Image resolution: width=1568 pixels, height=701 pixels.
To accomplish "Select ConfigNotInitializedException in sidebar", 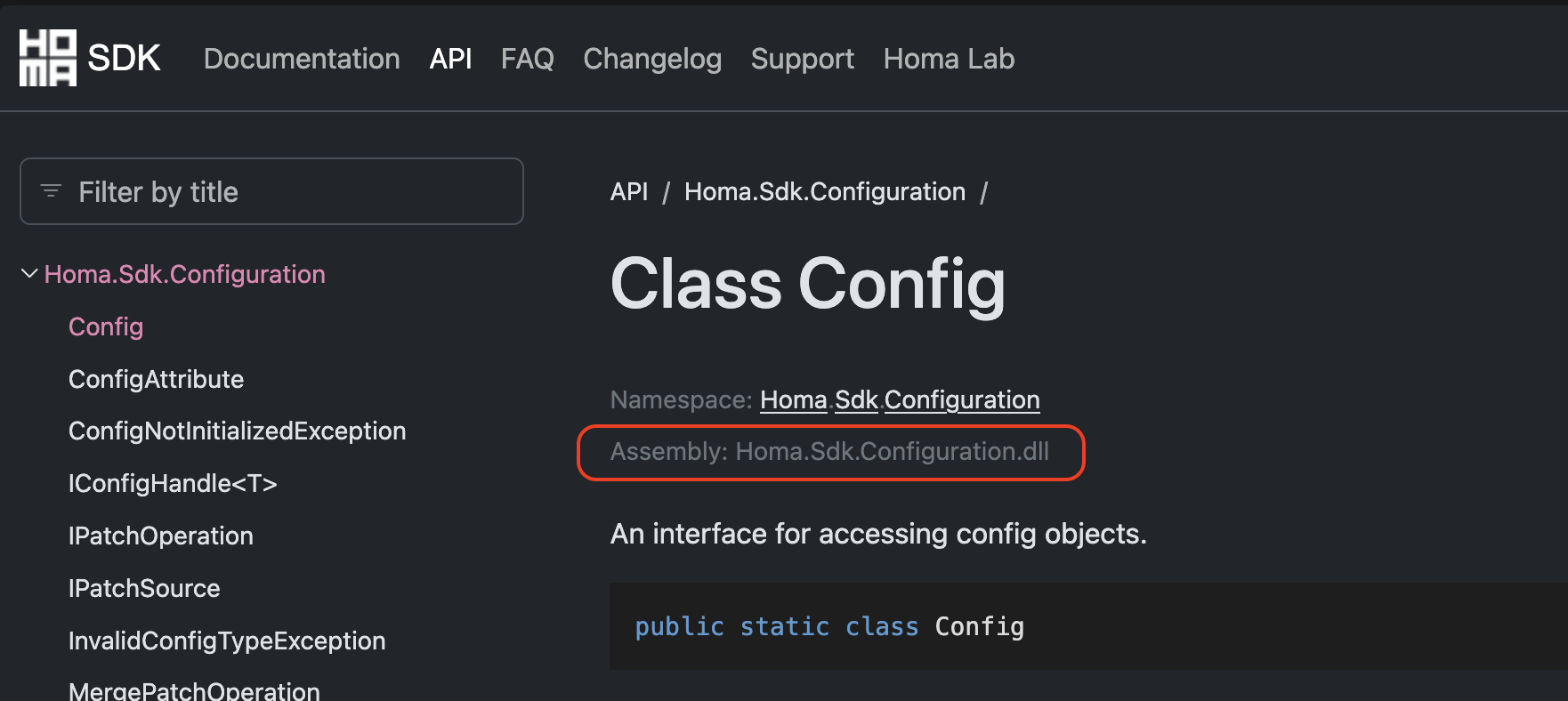I will tap(237, 431).
